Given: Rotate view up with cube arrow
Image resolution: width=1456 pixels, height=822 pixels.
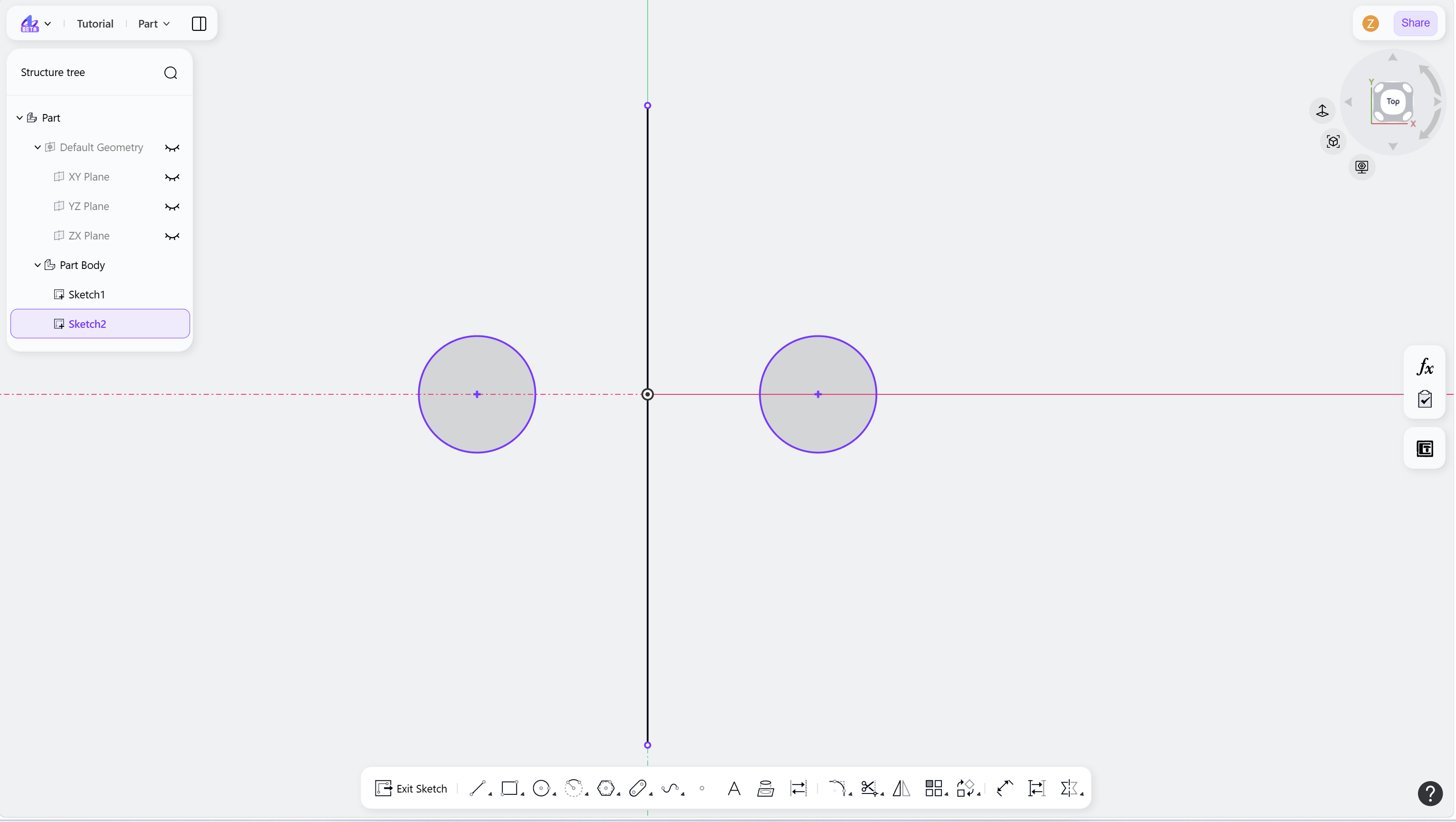Looking at the screenshot, I should 1393,57.
